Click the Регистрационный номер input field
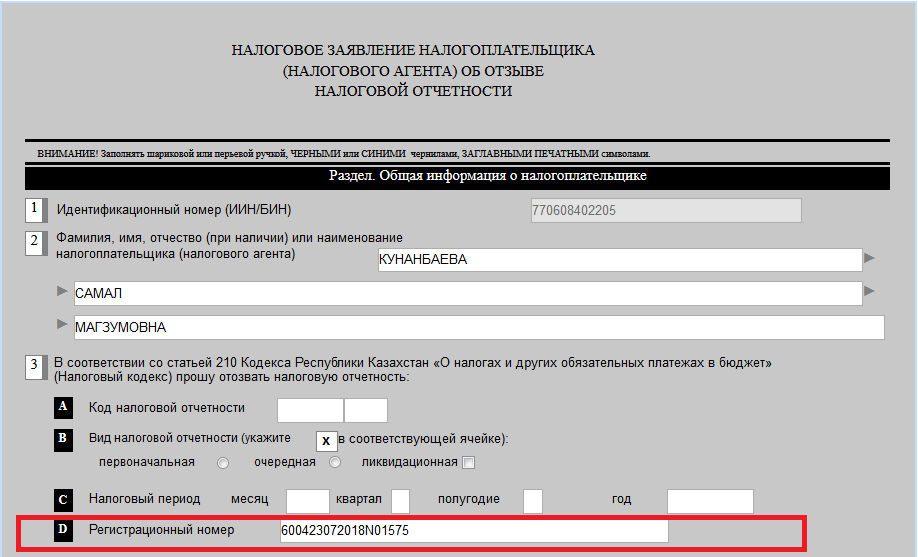This screenshot has width=918, height=557. coord(474,531)
